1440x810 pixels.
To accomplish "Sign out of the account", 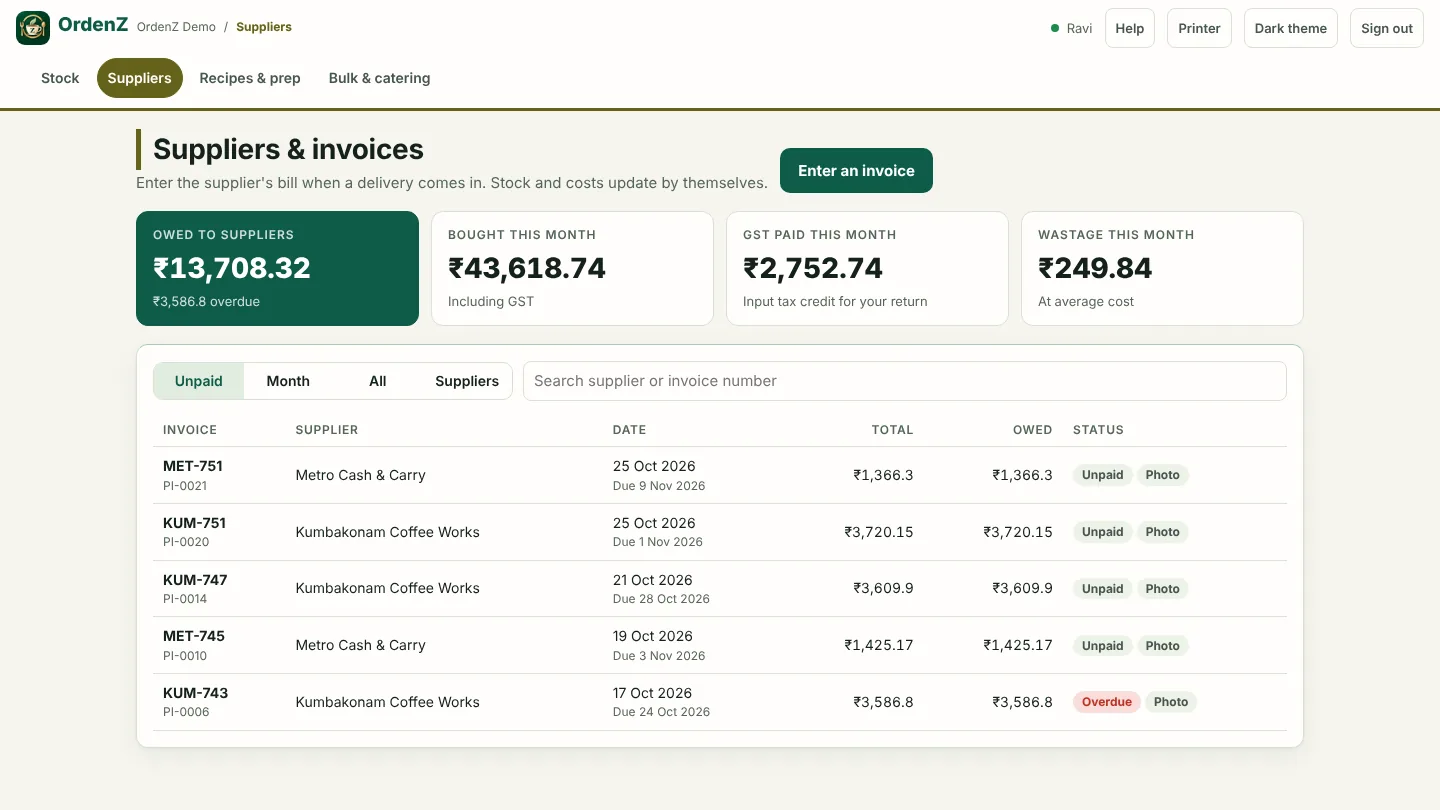I will click(1387, 28).
